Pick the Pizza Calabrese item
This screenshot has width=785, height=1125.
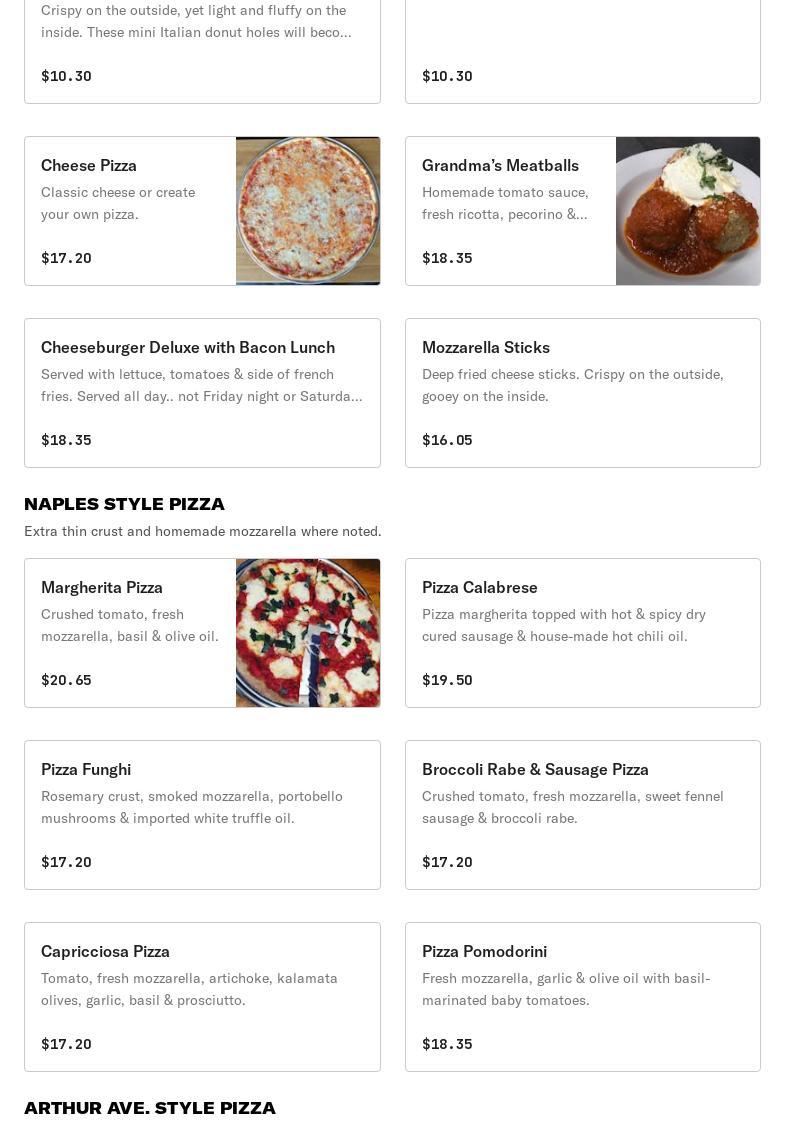[x=480, y=587]
